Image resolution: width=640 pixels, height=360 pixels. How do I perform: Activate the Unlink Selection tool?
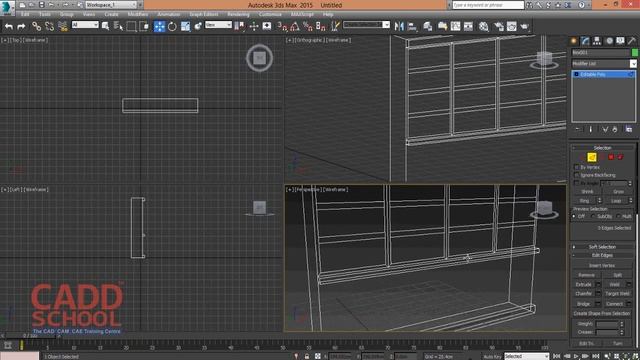49,27
